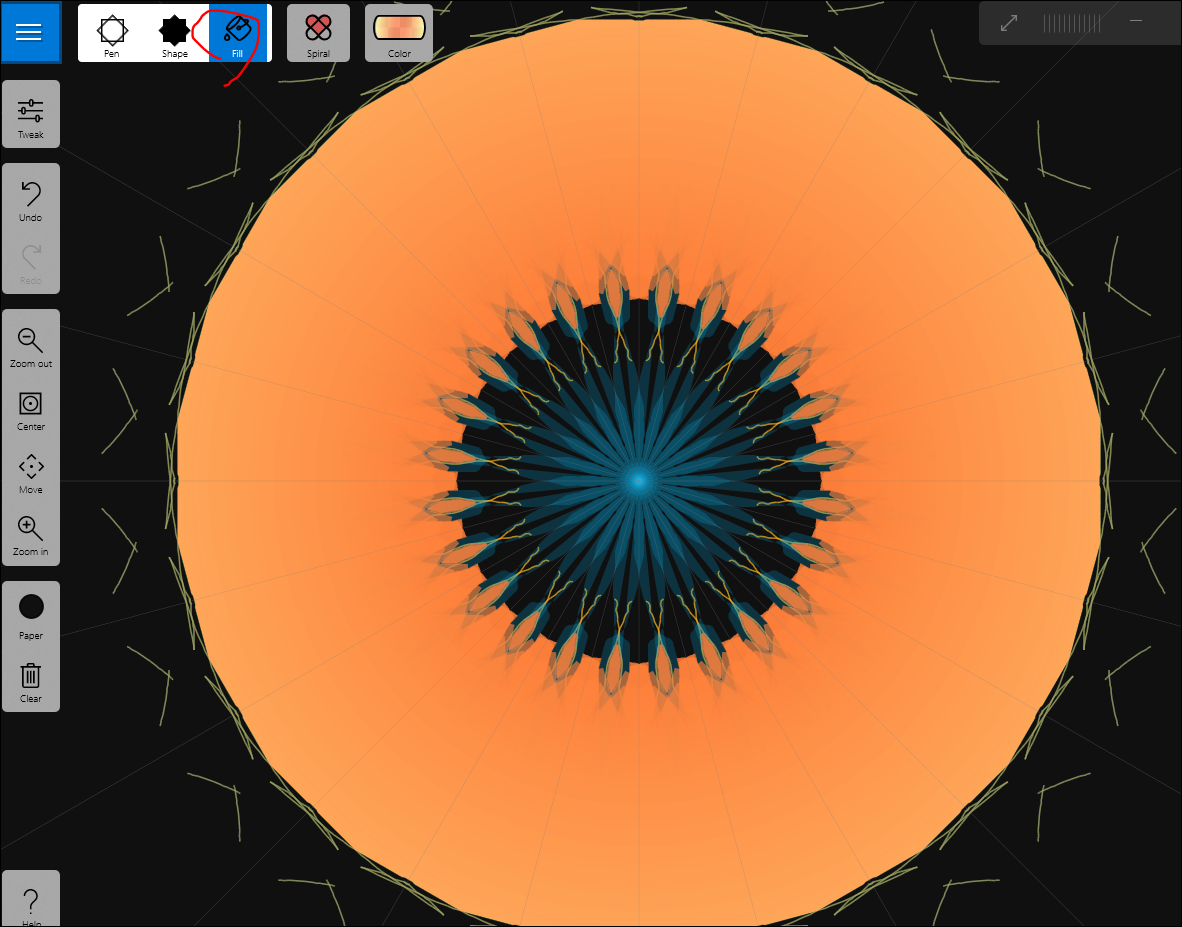Select the Fill bucket tool
The image size is (1182, 927).
point(237,34)
